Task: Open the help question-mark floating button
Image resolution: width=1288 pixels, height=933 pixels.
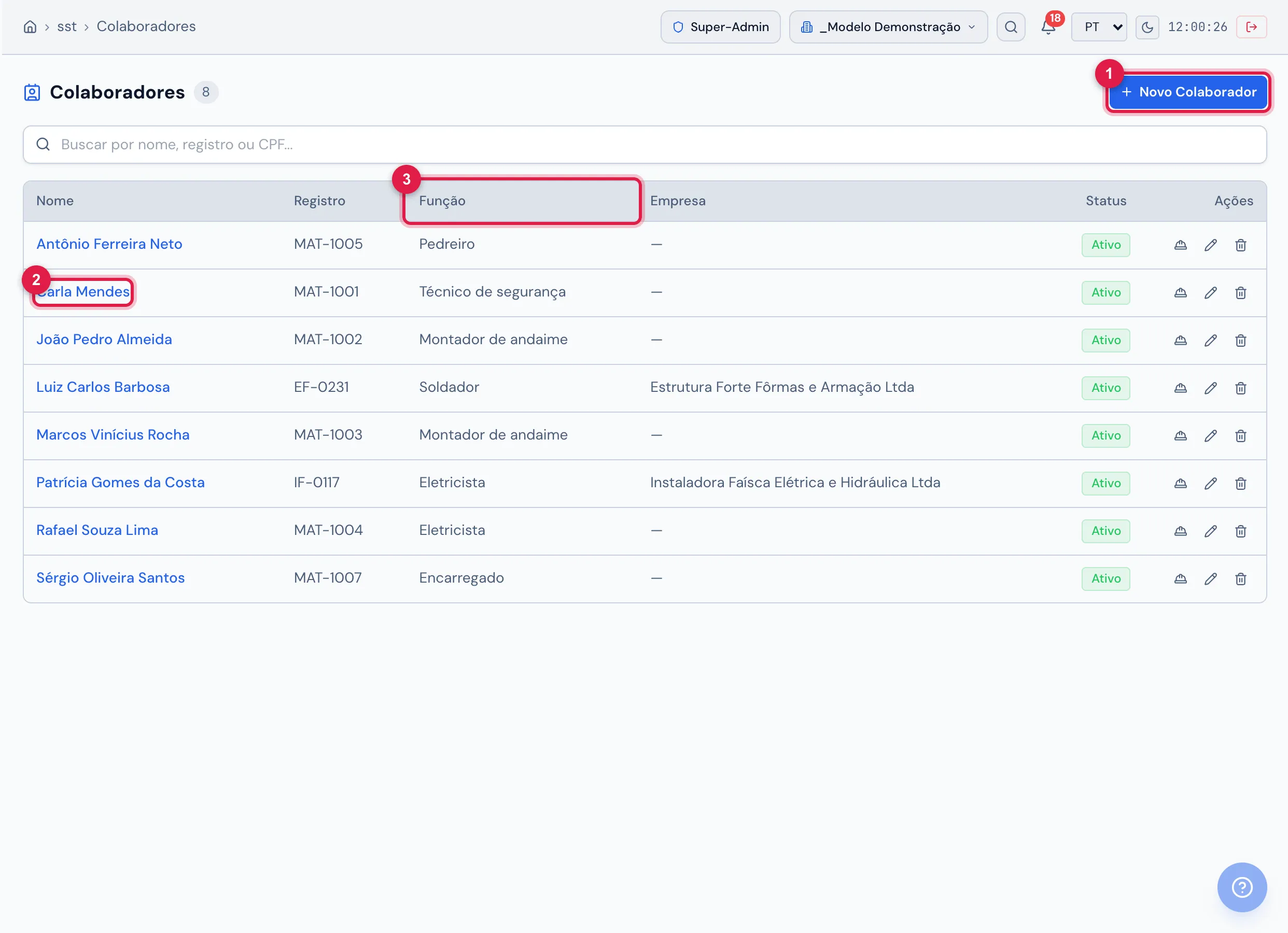Action: (1242, 887)
